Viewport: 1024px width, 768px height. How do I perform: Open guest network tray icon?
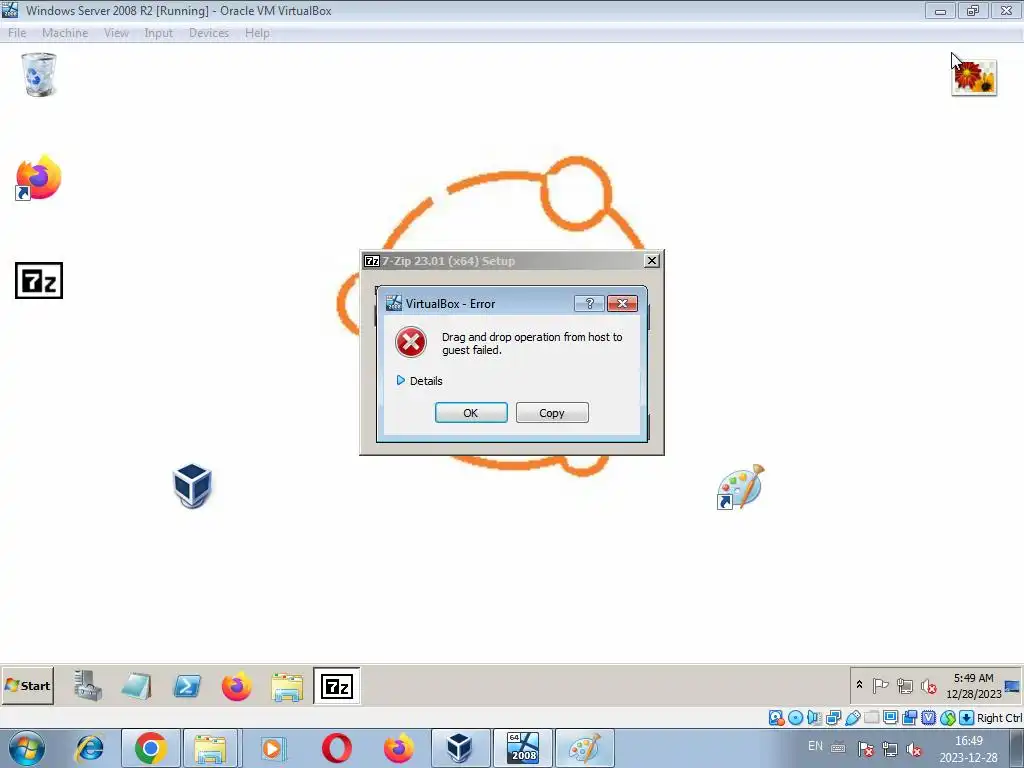tap(904, 686)
